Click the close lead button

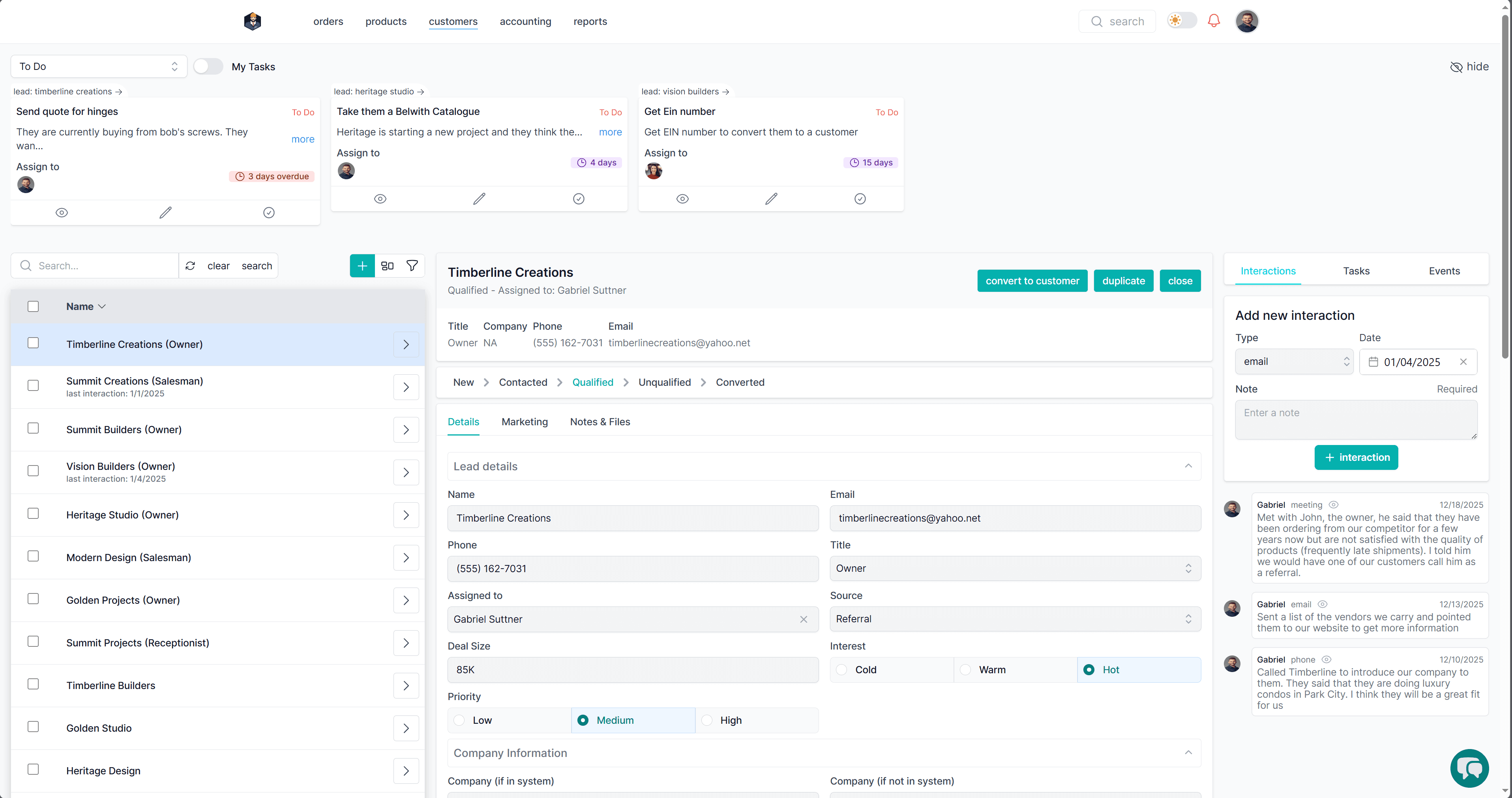click(x=1180, y=281)
